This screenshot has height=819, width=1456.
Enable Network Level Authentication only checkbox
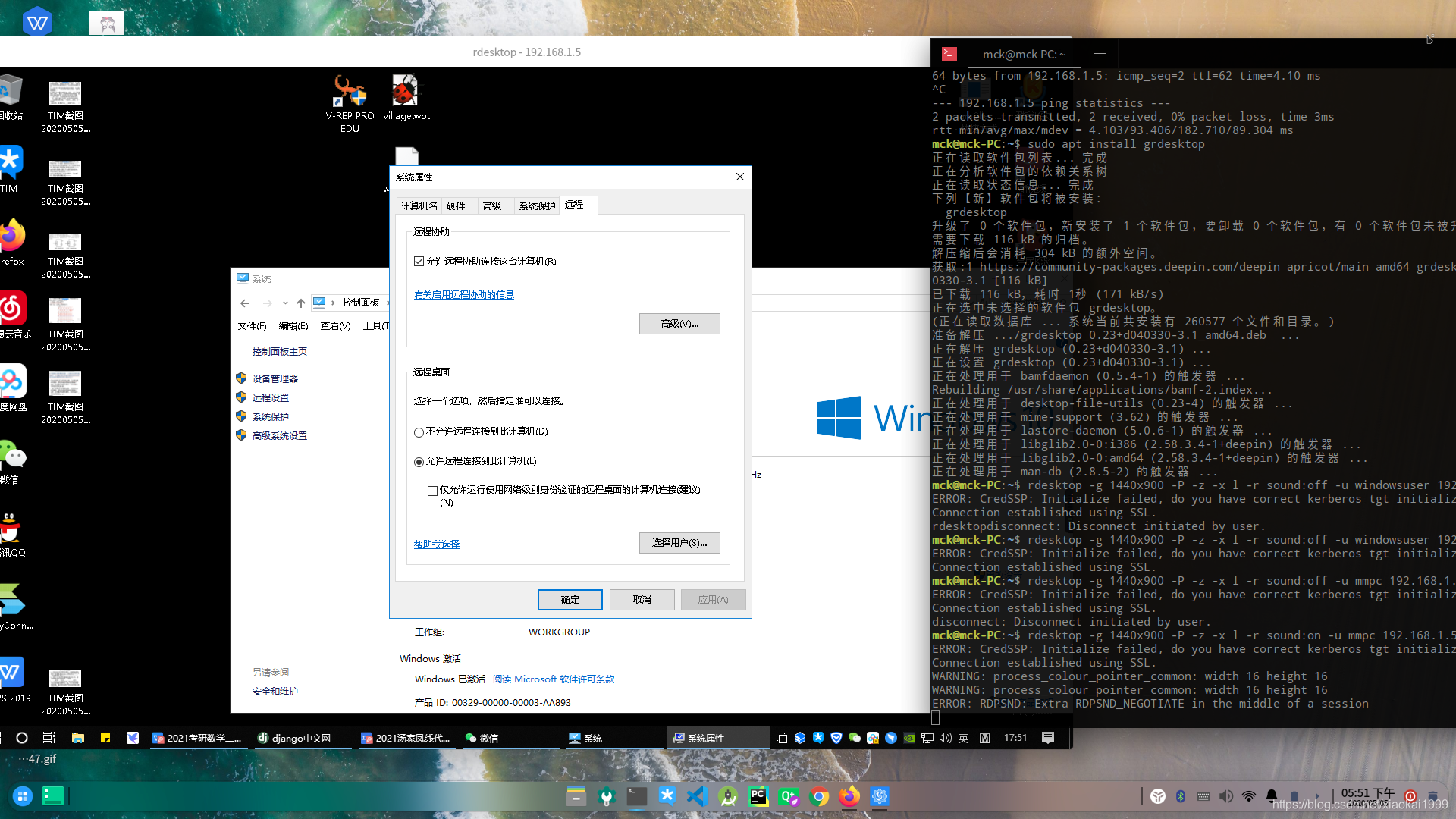[x=432, y=491]
